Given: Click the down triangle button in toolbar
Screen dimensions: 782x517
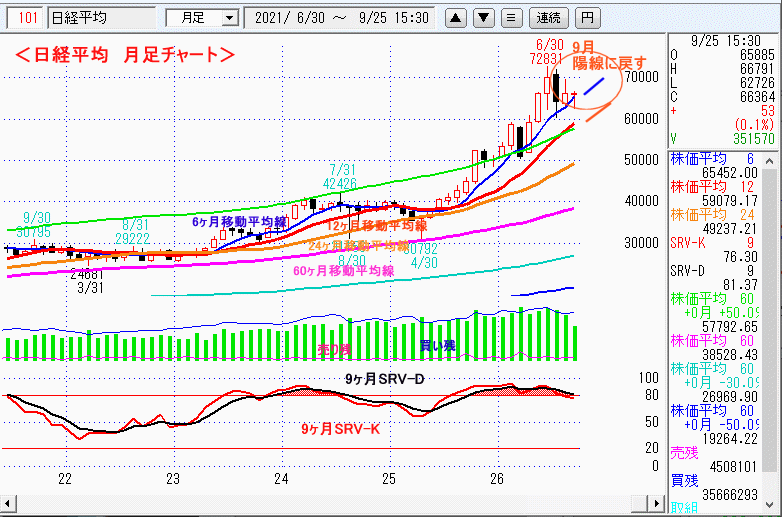Looking at the screenshot, I should pos(483,18).
